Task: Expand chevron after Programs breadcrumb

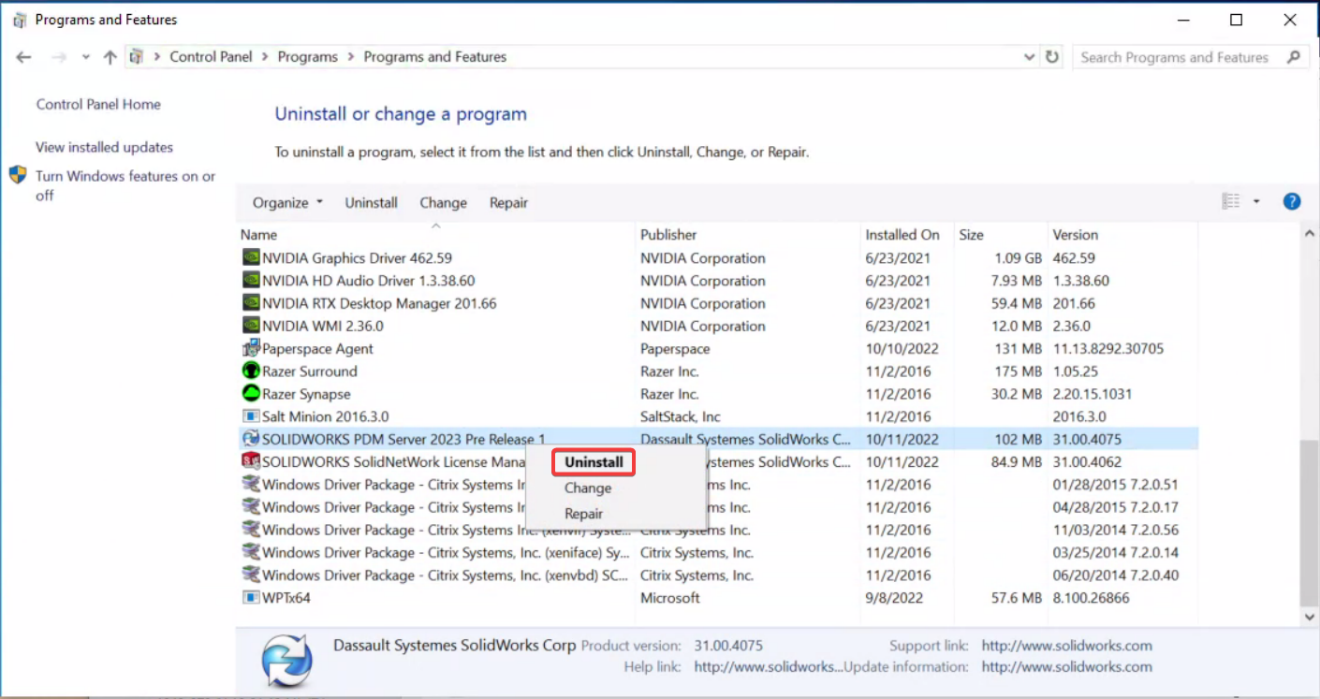Action: pyautogui.click(x=351, y=57)
